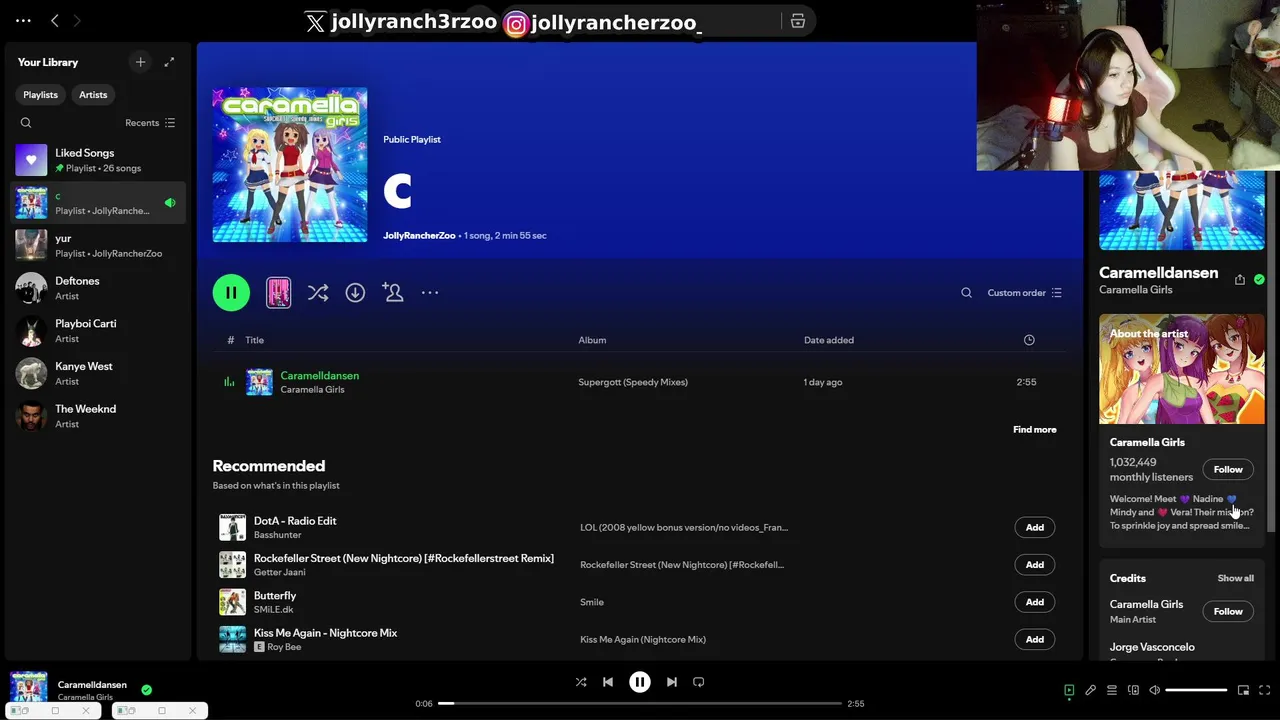The height and width of the screenshot is (720, 1280).
Task: Skip to next track
Action: (x=672, y=682)
